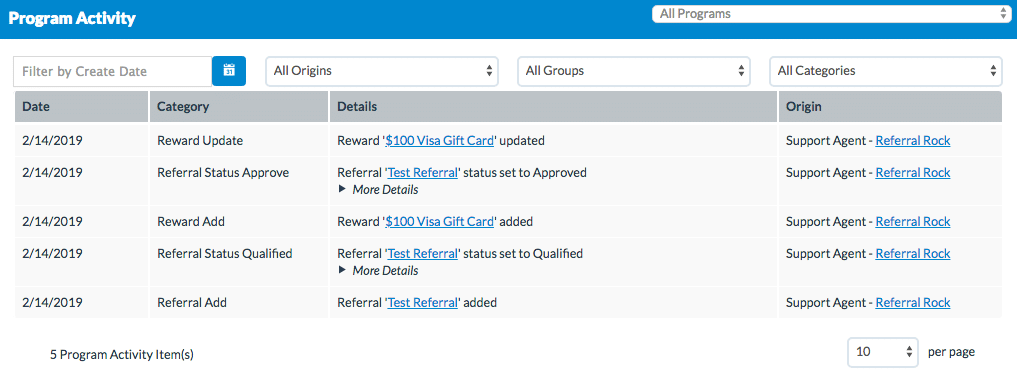Click the 2/14/2019 date in Reward Update row
The height and width of the screenshot is (376, 1019).
[x=53, y=140]
